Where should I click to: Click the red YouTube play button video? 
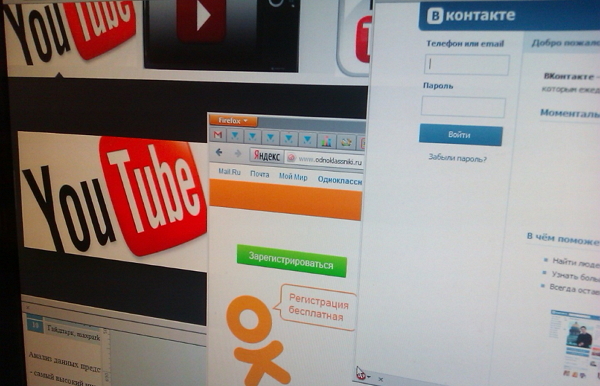coord(201,16)
